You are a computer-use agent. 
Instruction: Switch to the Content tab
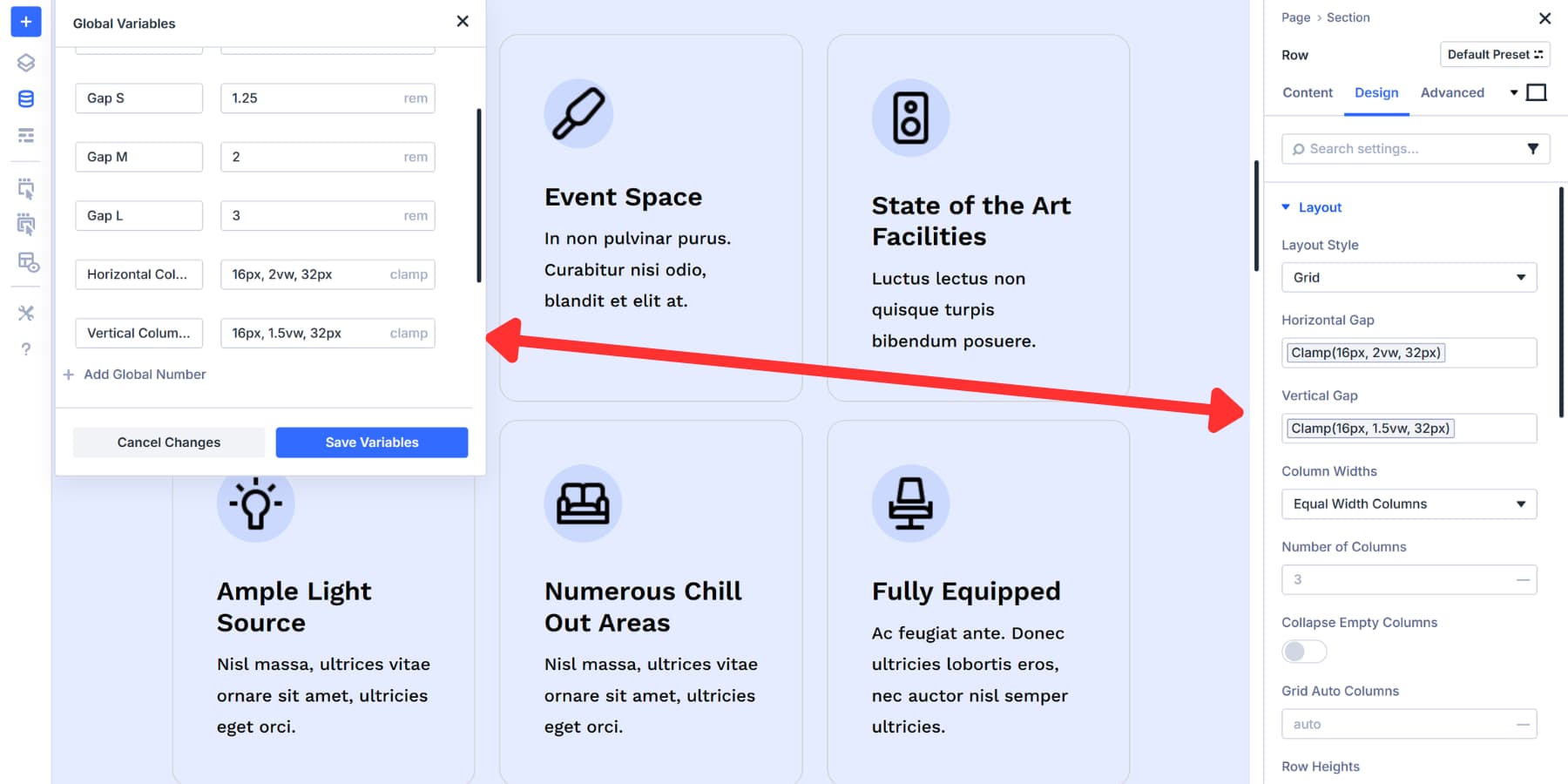coord(1307,92)
